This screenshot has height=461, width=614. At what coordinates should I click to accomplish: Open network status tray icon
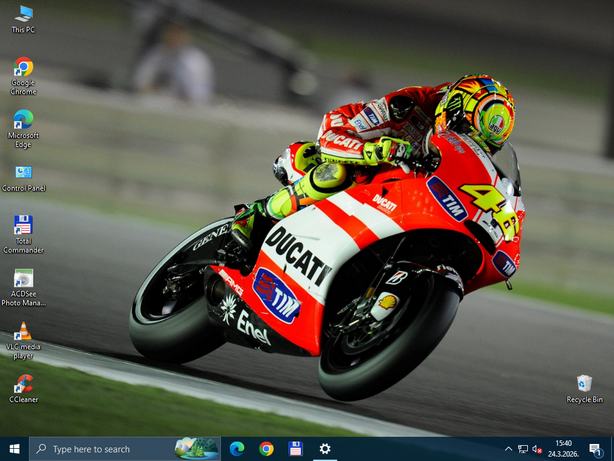pos(523,449)
